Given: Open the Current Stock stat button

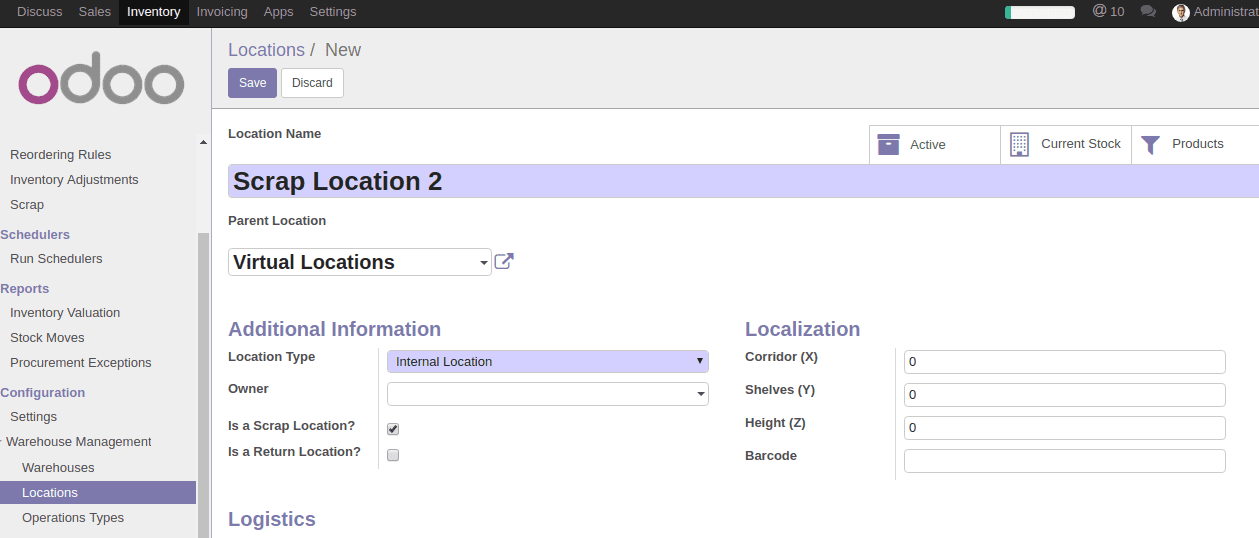Looking at the screenshot, I should coord(1066,145).
